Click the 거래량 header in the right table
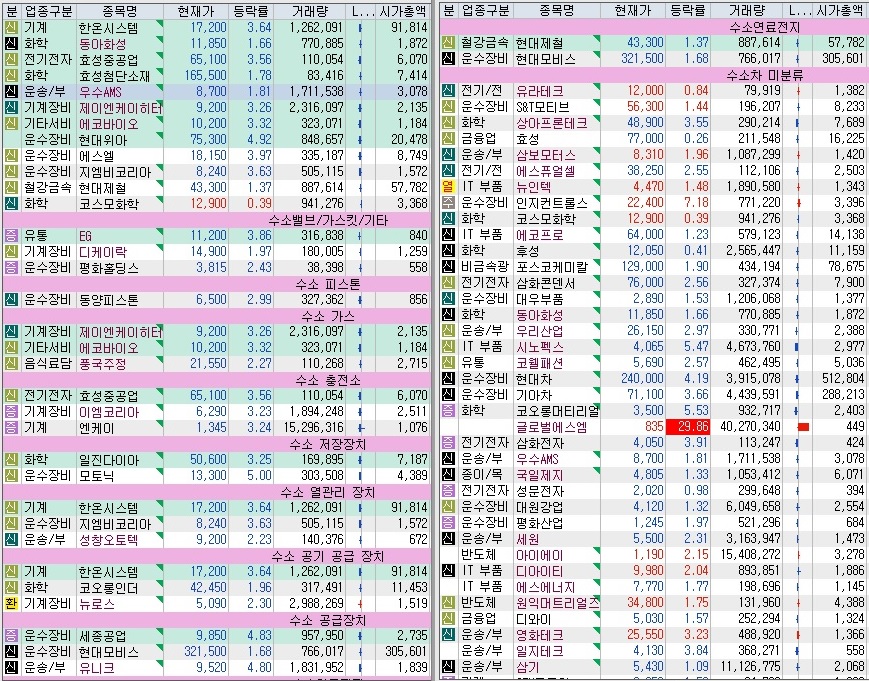Screen dimensions: 869x681 747,10
